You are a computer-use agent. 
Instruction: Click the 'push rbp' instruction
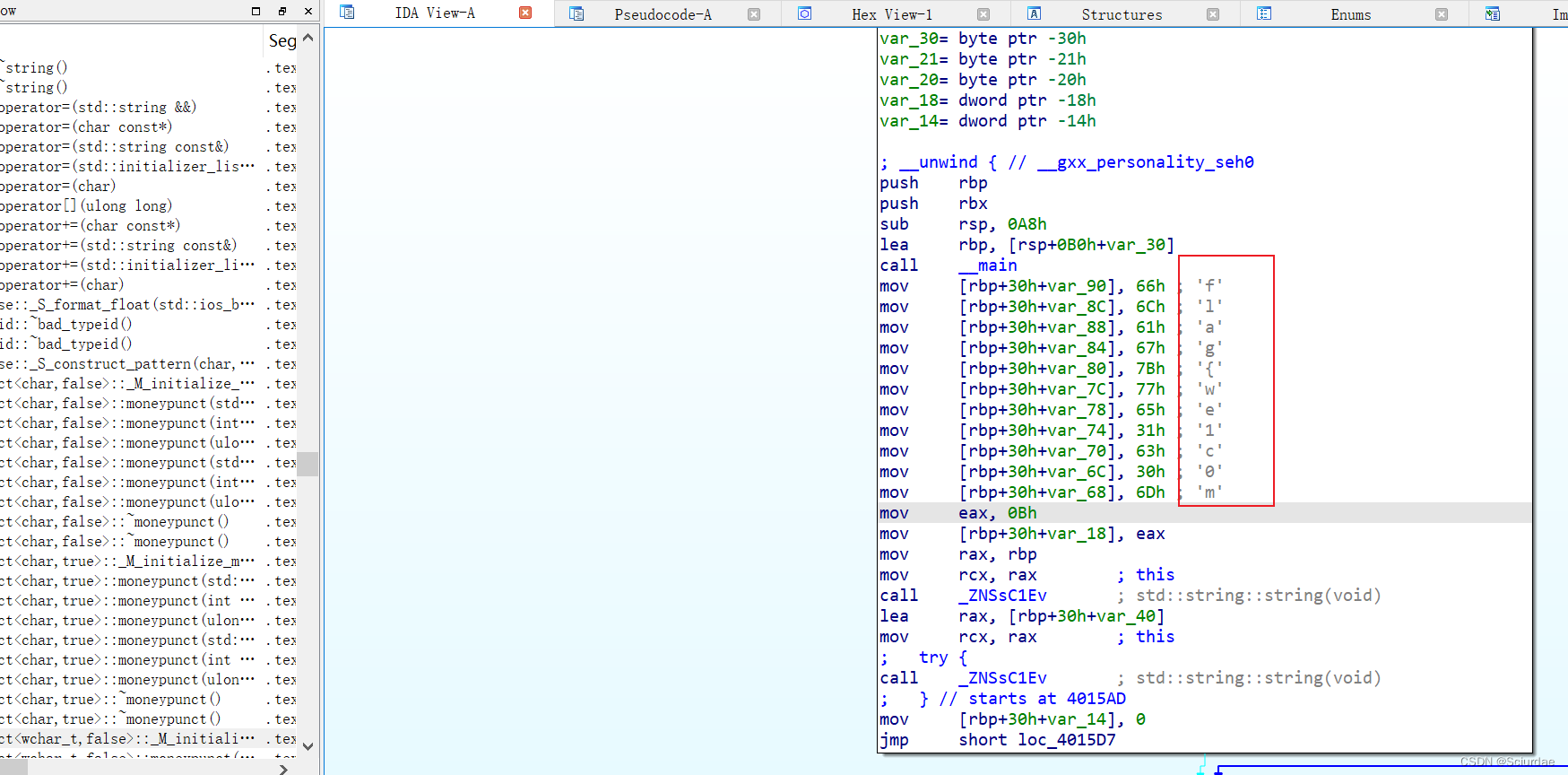(x=933, y=183)
